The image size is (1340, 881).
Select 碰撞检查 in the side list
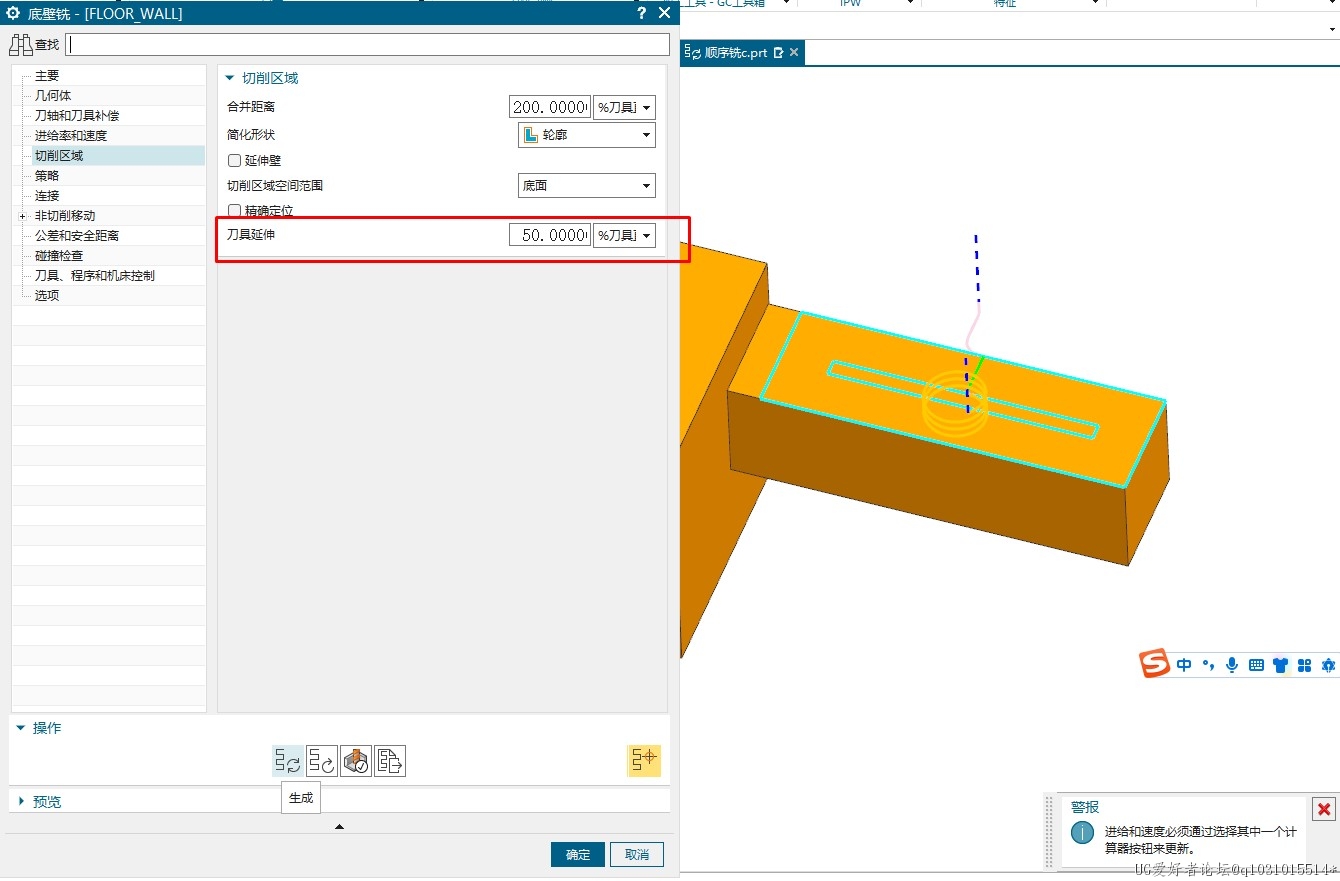click(x=59, y=256)
